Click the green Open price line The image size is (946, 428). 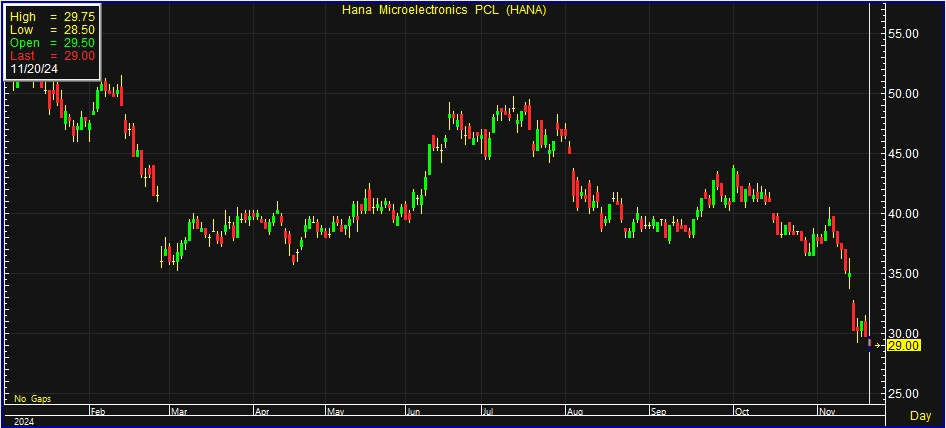pyautogui.click(x=52, y=43)
